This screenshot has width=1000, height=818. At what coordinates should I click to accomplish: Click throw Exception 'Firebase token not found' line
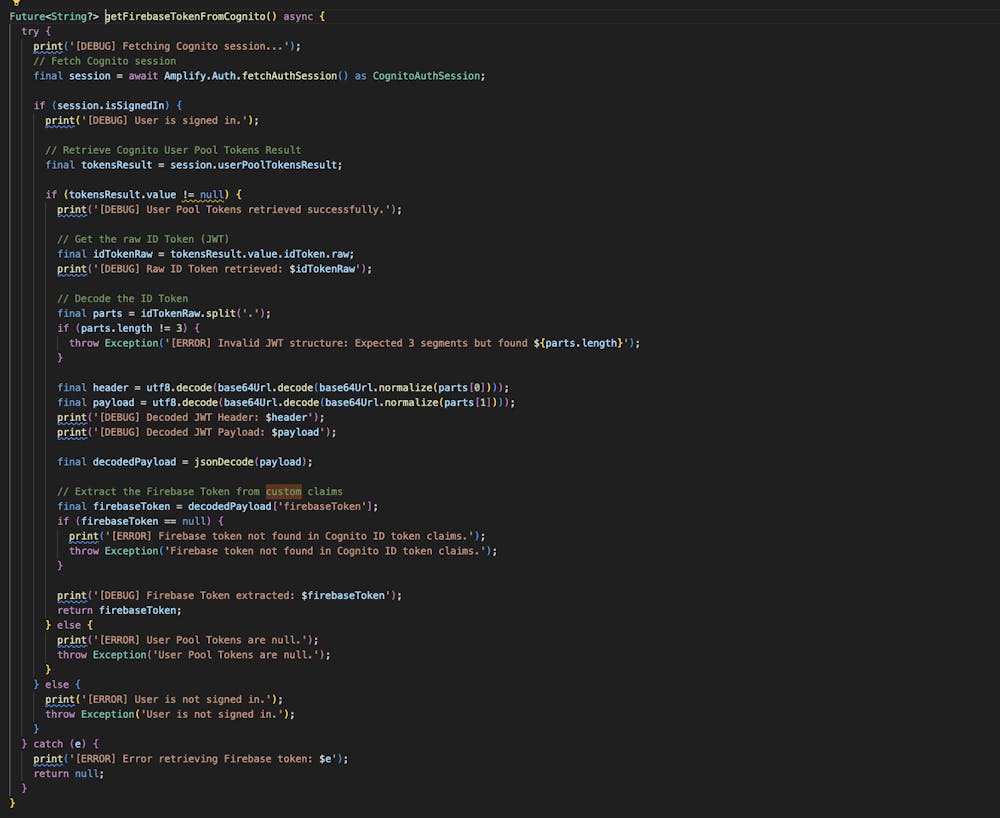coord(283,551)
